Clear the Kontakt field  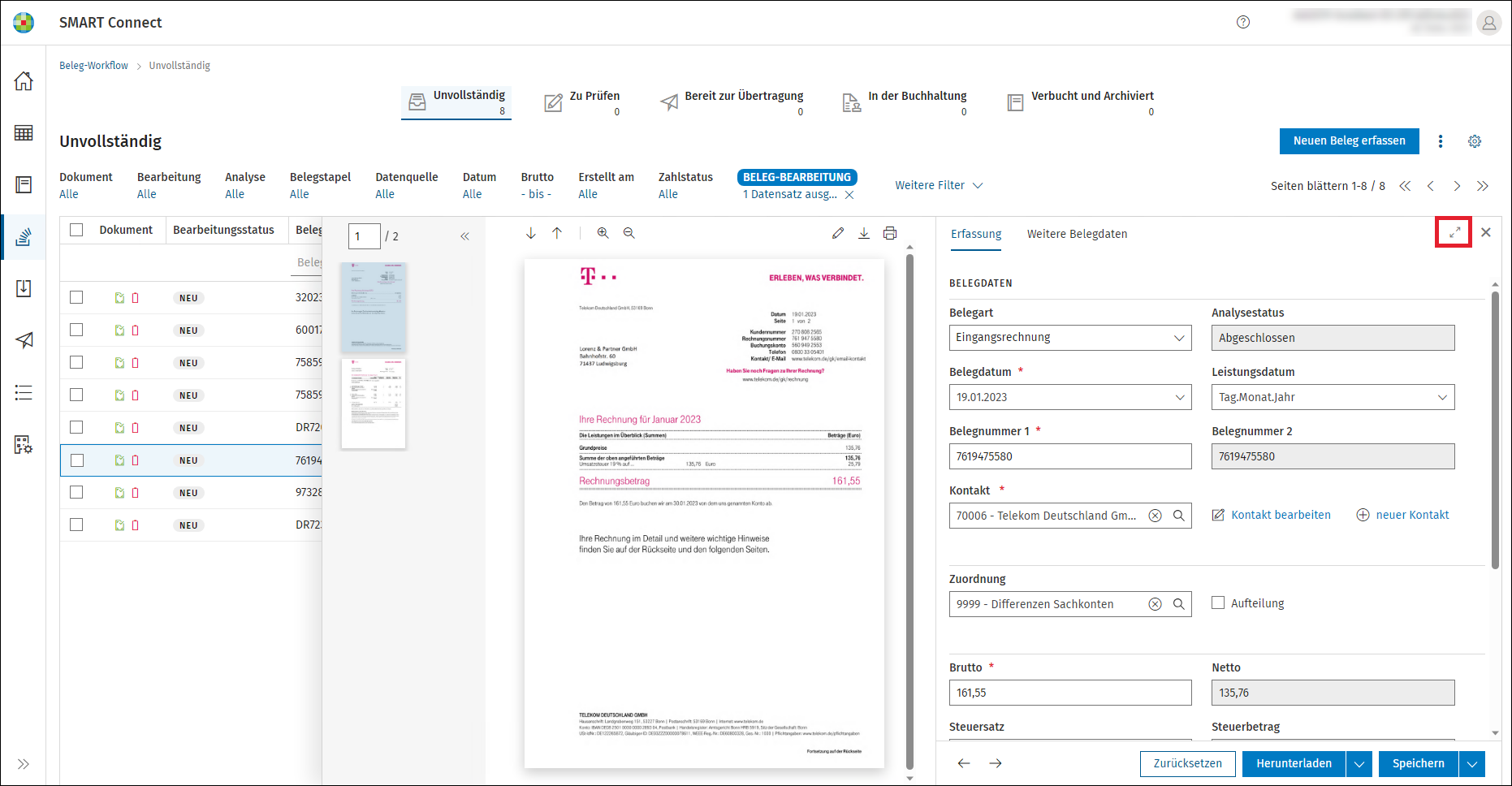[x=1155, y=516]
